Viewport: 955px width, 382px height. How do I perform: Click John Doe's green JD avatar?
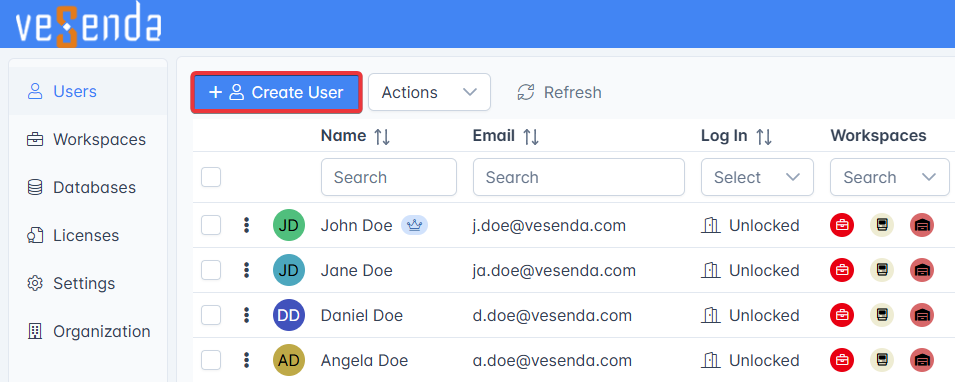pyautogui.click(x=289, y=225)
